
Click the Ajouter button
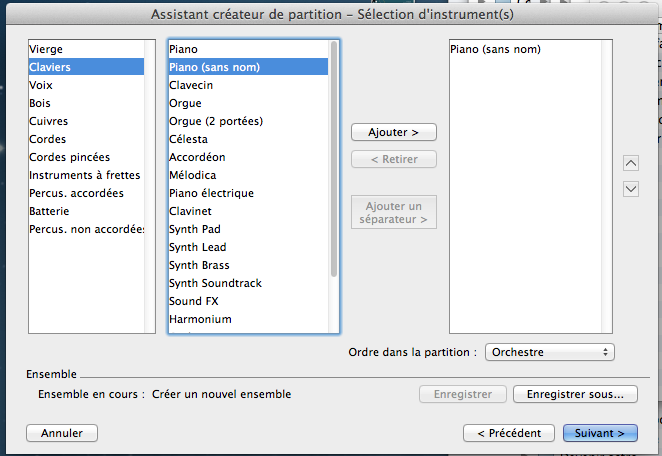(394, 132)
